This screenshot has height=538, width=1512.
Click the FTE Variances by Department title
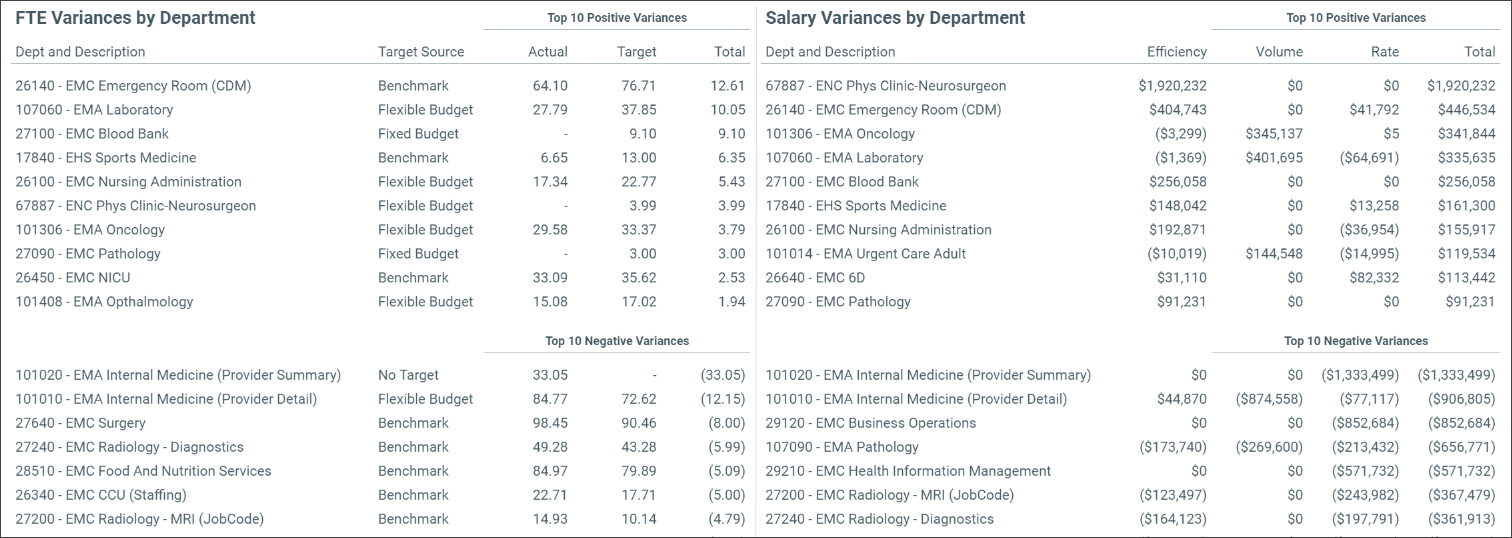pyautogui.click(x=135, y=18)
